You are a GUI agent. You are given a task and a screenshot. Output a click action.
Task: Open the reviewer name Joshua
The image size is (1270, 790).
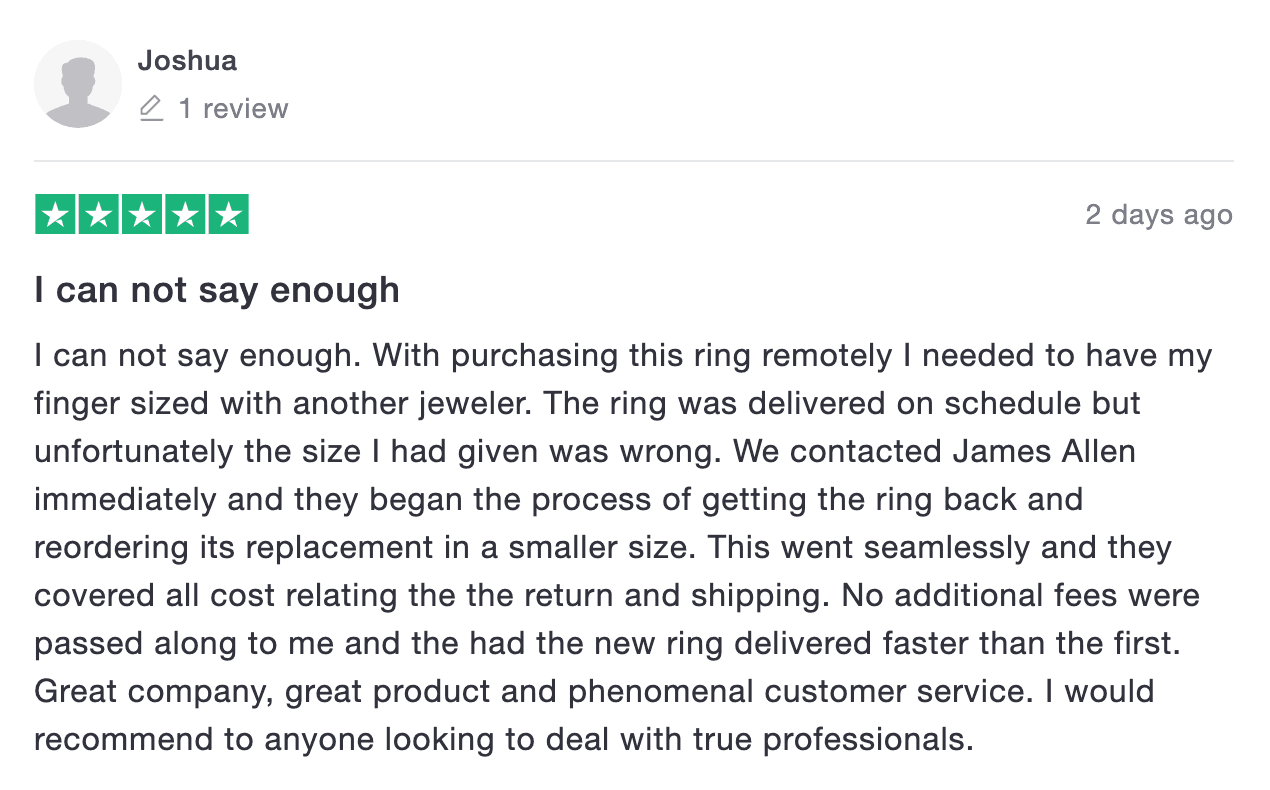(187, 61)
